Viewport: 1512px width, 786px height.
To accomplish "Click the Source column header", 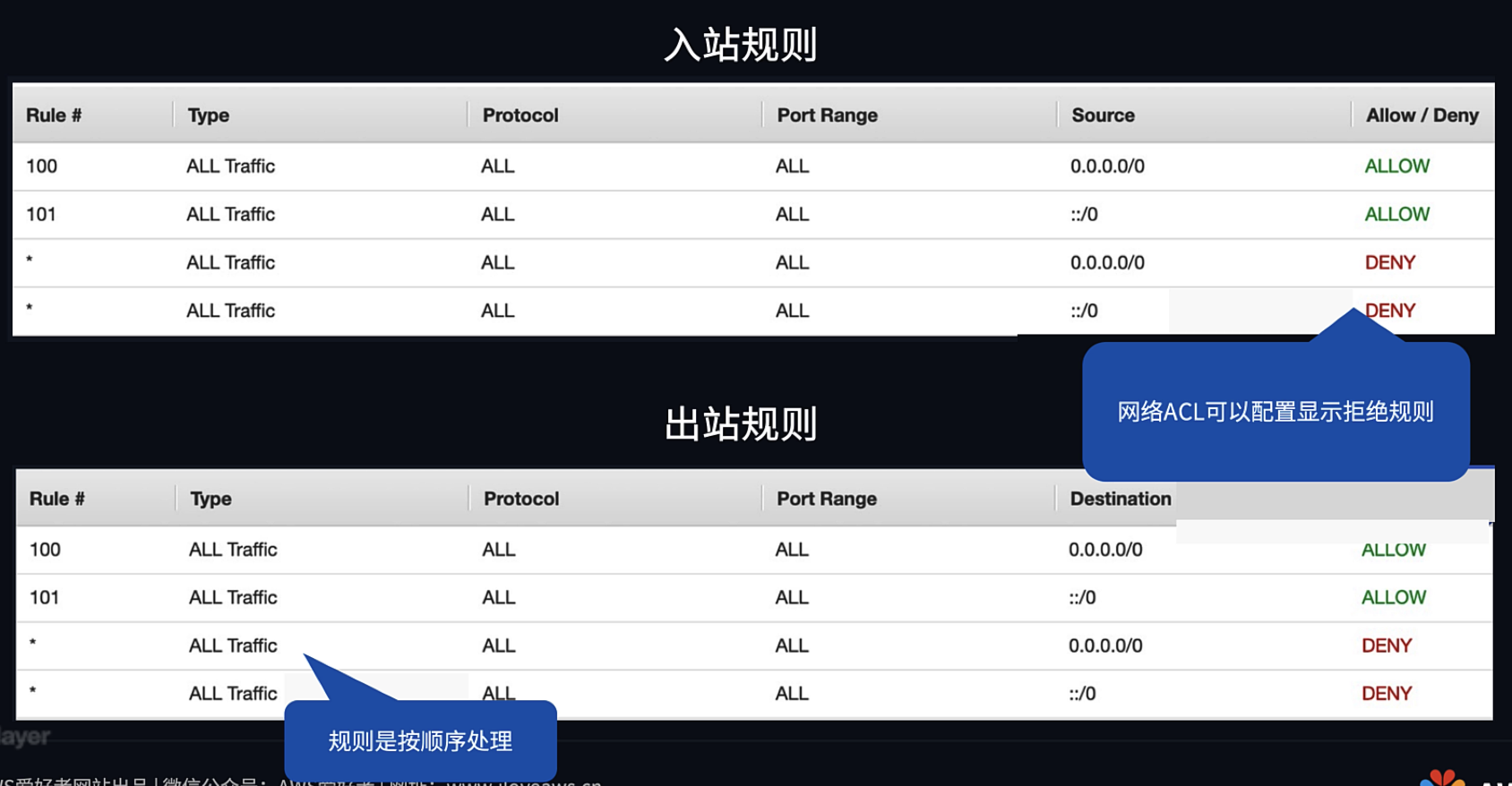I will 1104,115.
